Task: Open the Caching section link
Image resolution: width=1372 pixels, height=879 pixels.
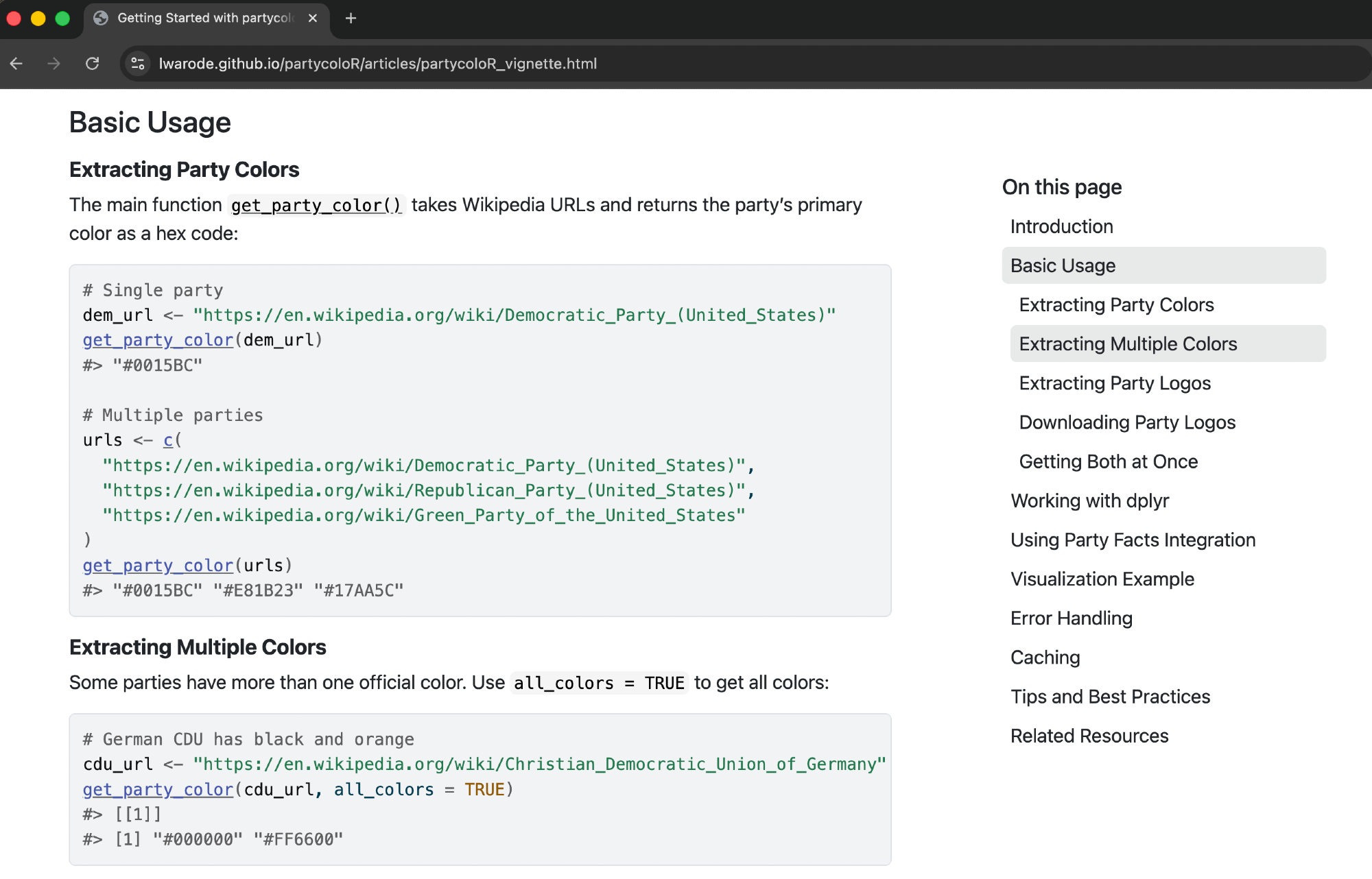Action: click(x=1045, y=658)
